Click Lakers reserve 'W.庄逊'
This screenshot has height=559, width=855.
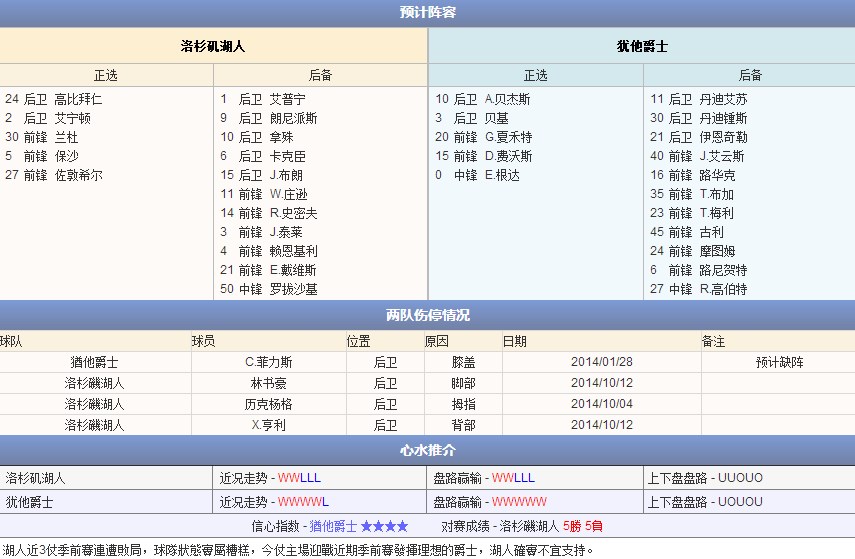coord(288,194)
